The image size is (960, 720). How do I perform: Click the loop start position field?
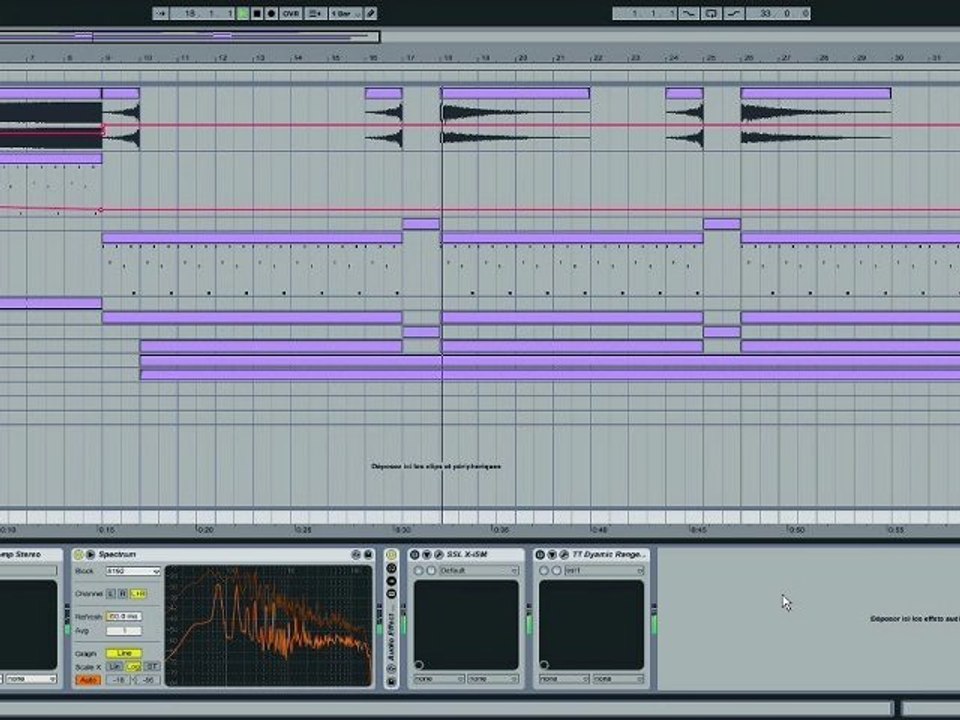(645, 13)
